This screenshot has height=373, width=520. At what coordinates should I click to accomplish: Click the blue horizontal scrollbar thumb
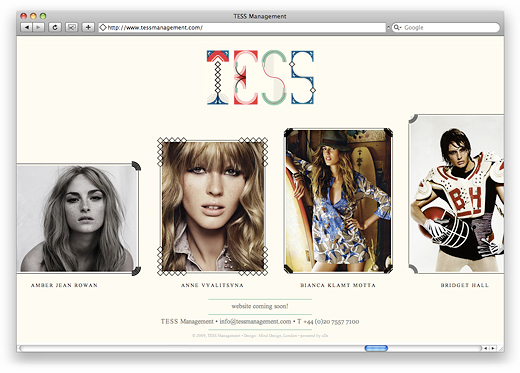click(x=376, y=348)
